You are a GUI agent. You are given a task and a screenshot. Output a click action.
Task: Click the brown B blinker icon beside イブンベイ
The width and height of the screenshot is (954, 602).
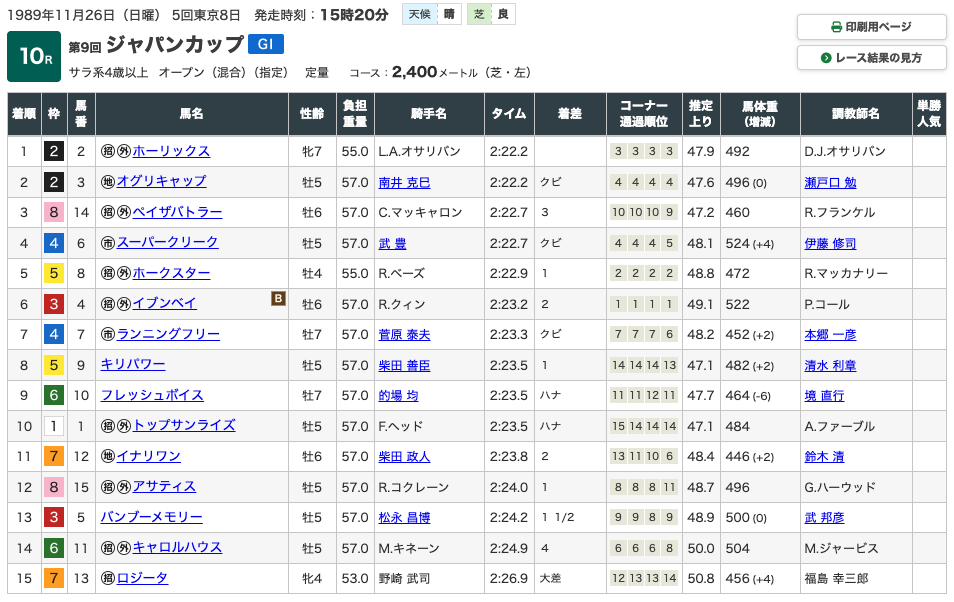(279, 297)
